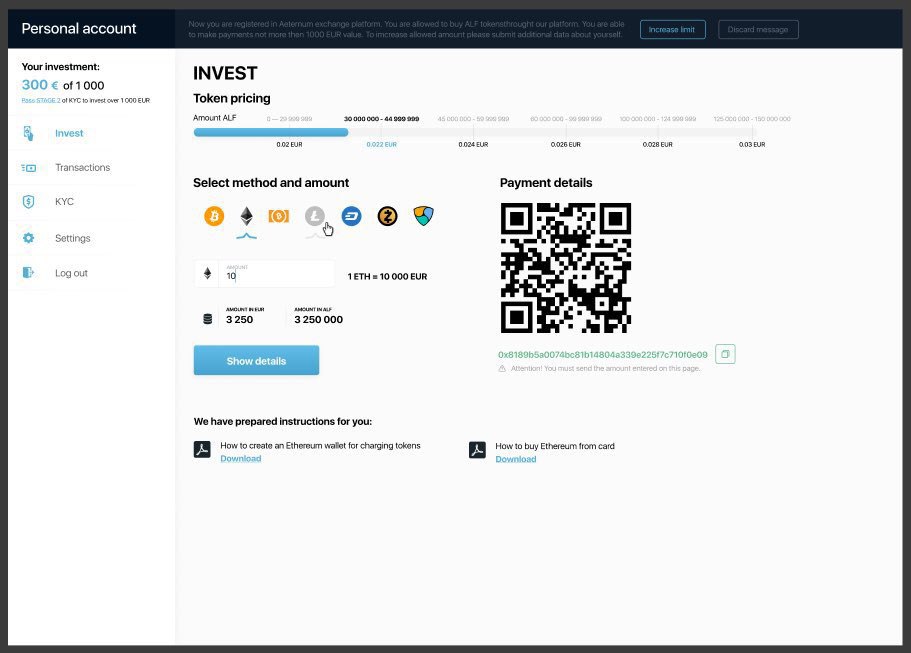Viewport: 911px width, 653px height.
Task: Click the buy Ethereum PDF icon
Action: 477,450
